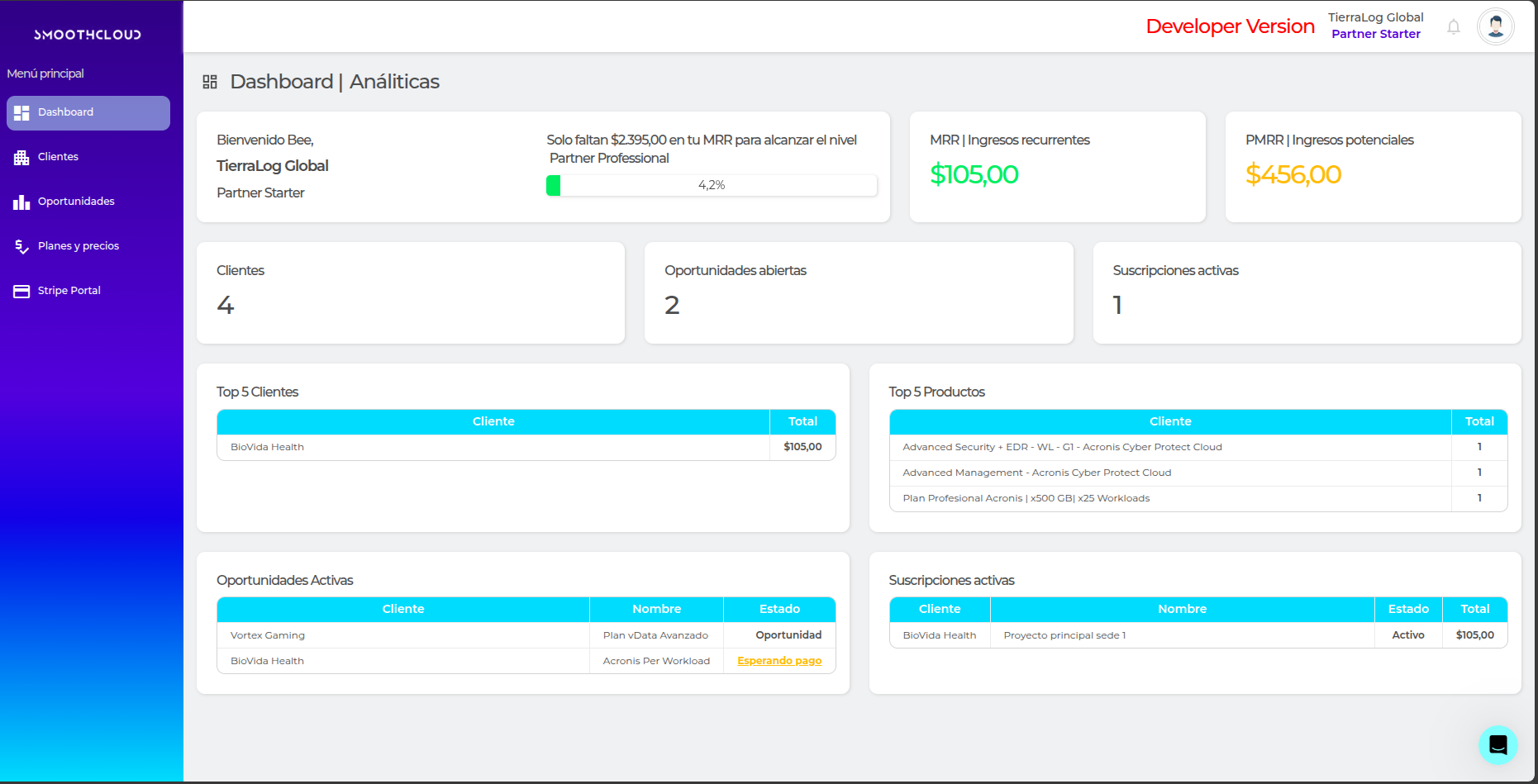Click the Oportunidades abiertas card
Screen dimensions: 1538x784
[x=858, y=292]
